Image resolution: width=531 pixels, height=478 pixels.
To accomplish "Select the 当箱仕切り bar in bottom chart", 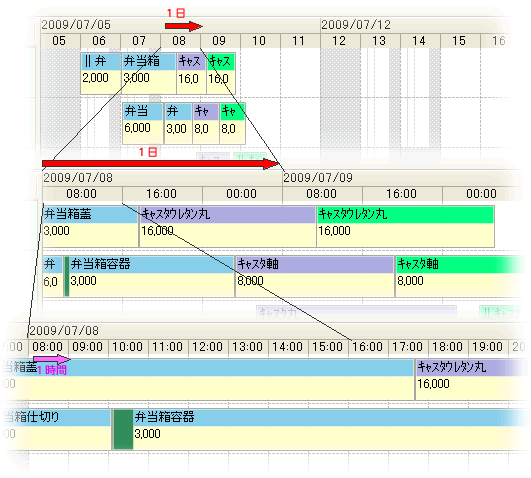I will pos(57,430).
